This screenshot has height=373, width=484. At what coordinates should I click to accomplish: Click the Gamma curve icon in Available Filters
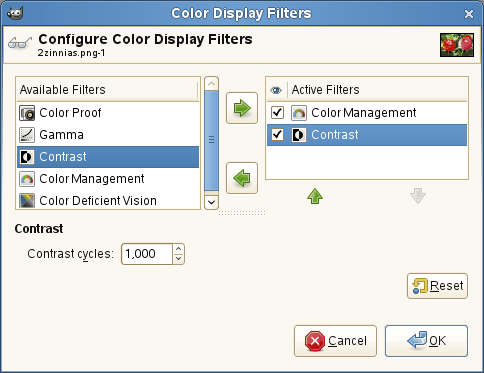tap(27, 135)
